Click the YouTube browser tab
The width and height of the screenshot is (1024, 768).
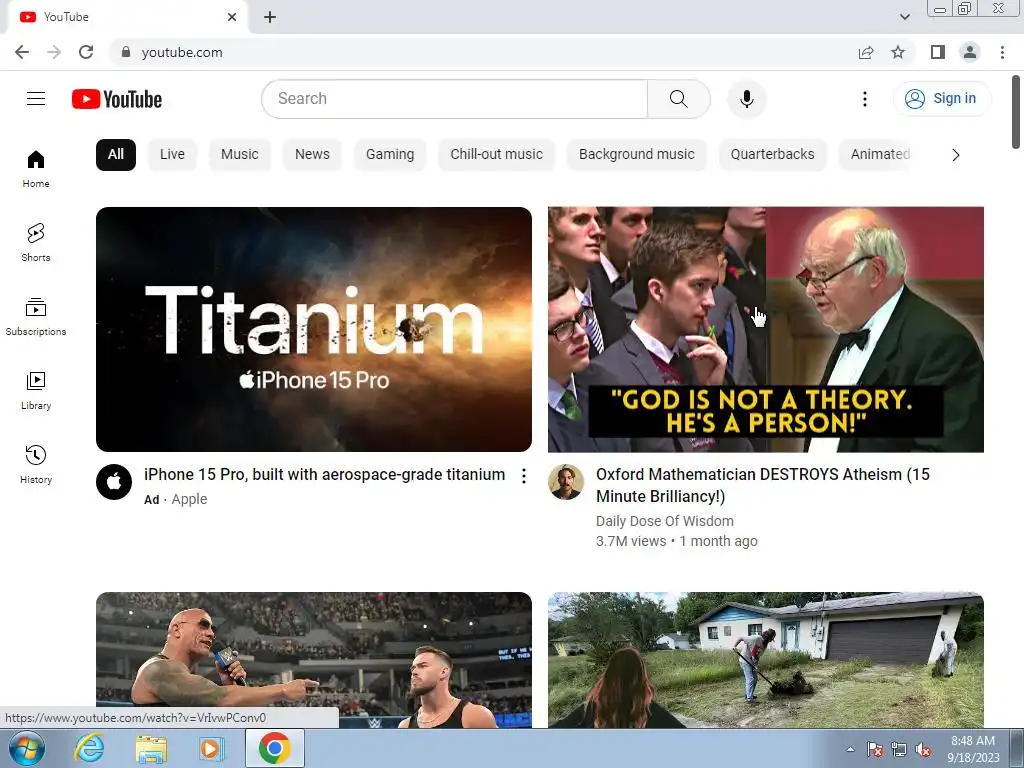pos(127,17)
